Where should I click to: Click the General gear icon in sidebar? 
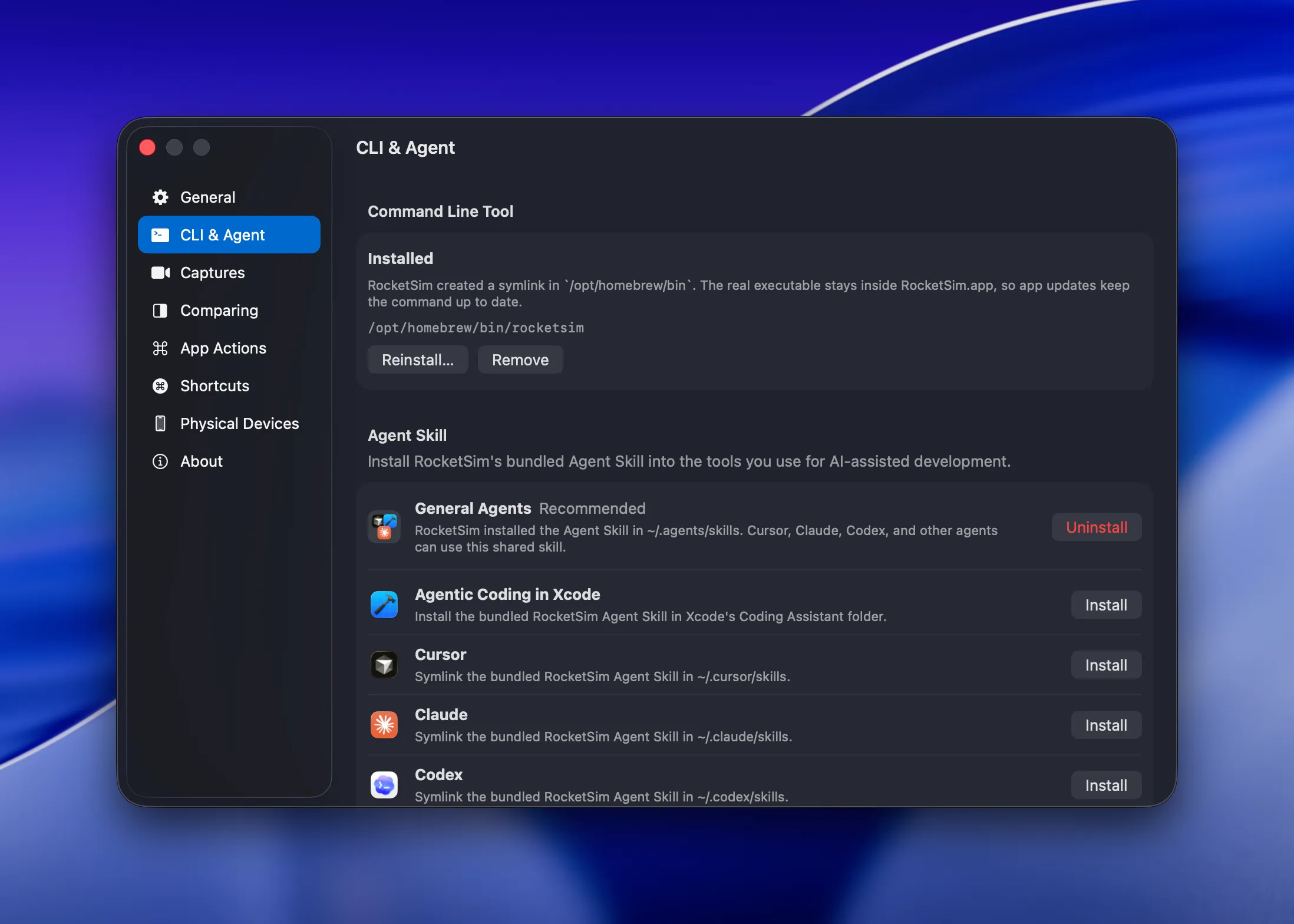click(160, 197)
